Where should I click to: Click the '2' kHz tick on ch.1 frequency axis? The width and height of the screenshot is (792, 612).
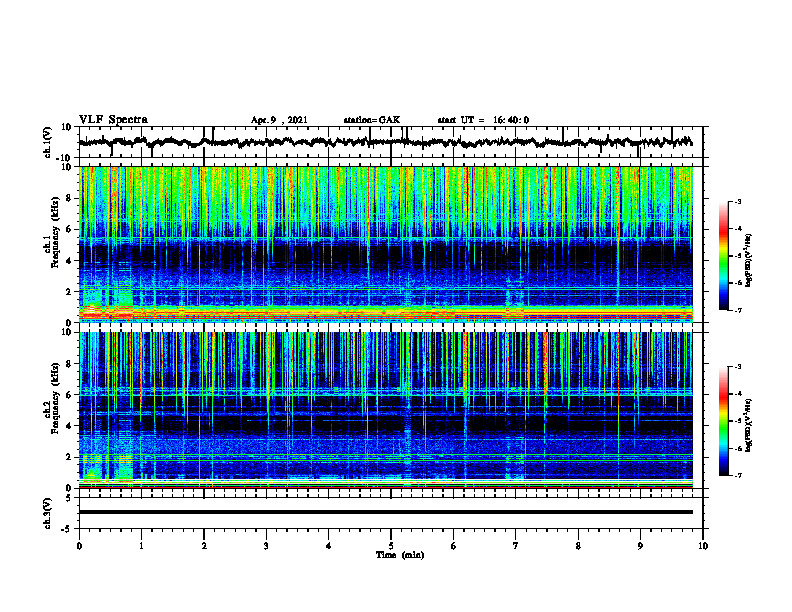click(70, 292)
